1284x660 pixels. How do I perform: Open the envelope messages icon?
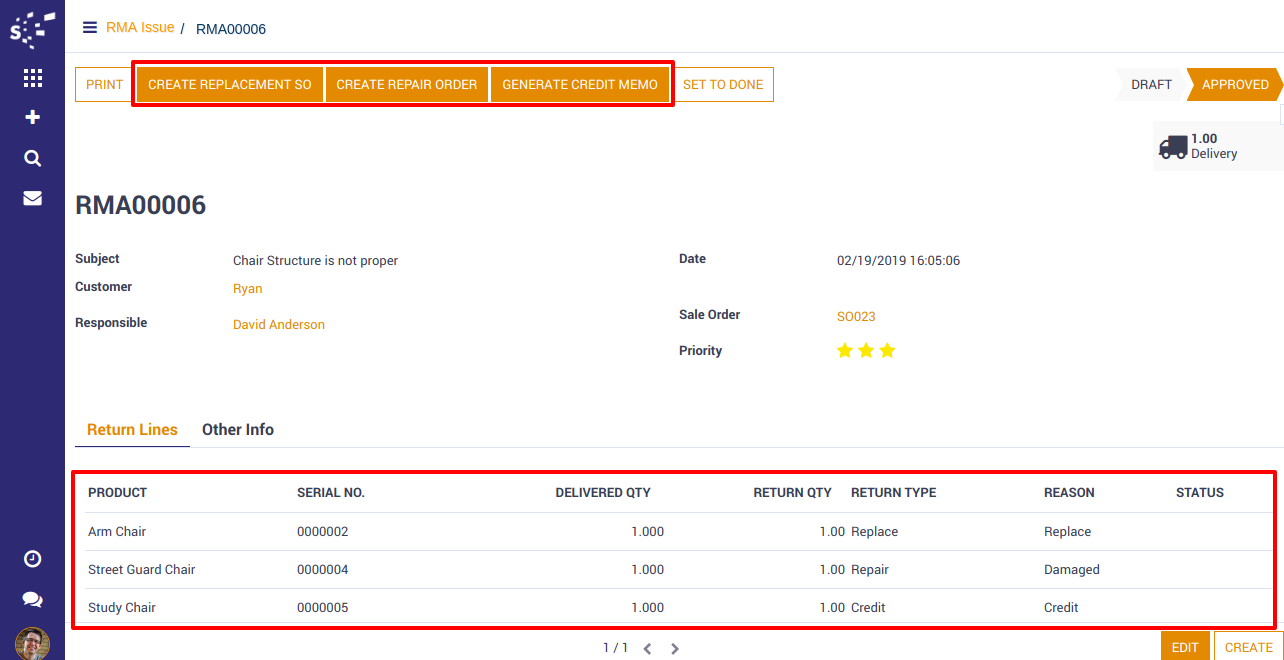tap(32, 198)
